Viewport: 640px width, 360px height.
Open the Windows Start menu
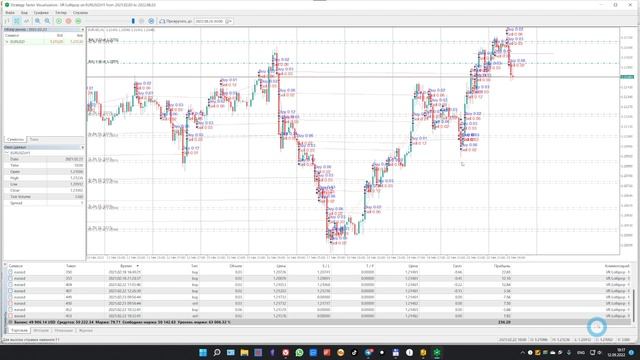(x=203, y=352)
